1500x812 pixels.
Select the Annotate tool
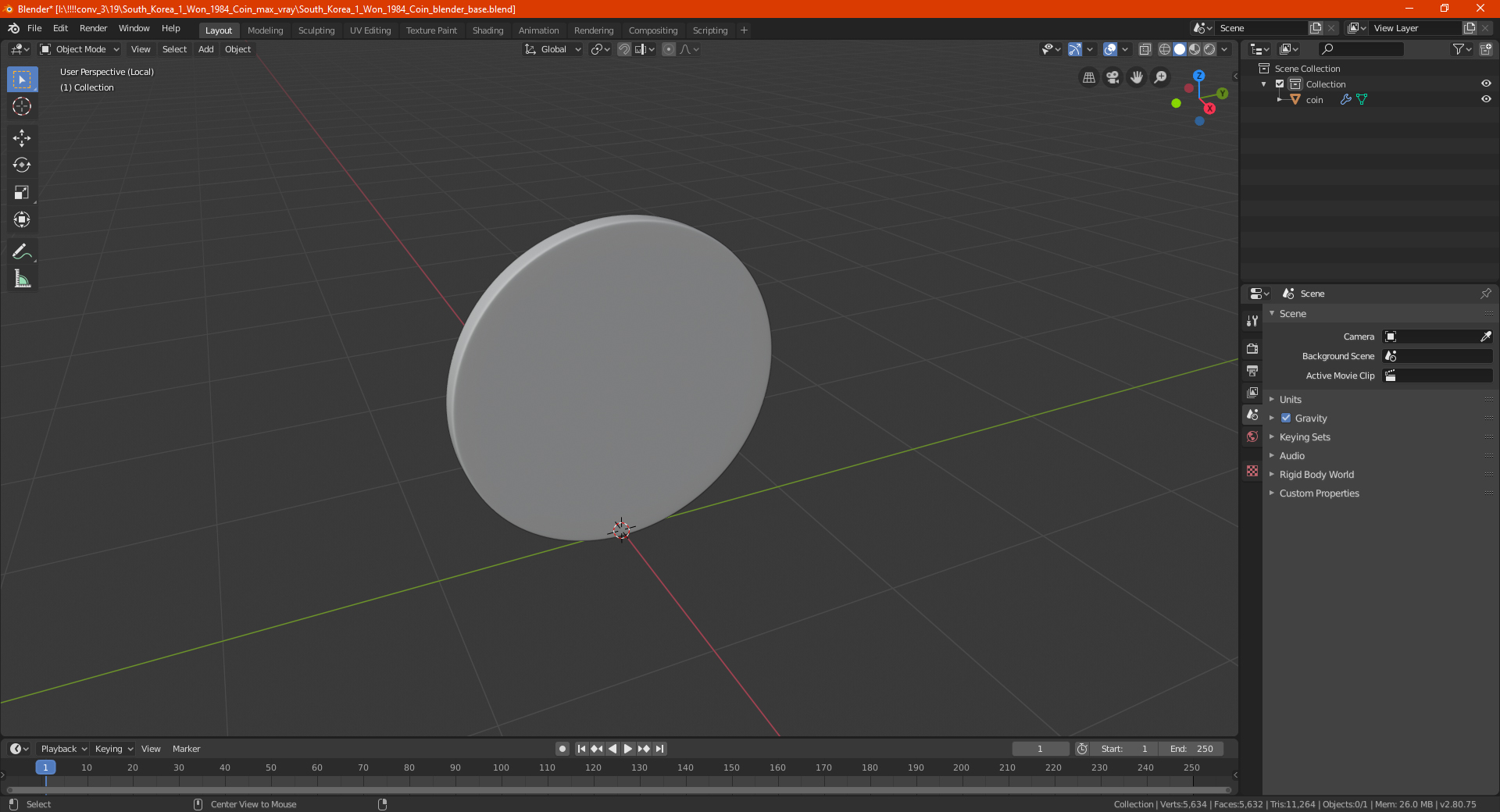(22, 251)
